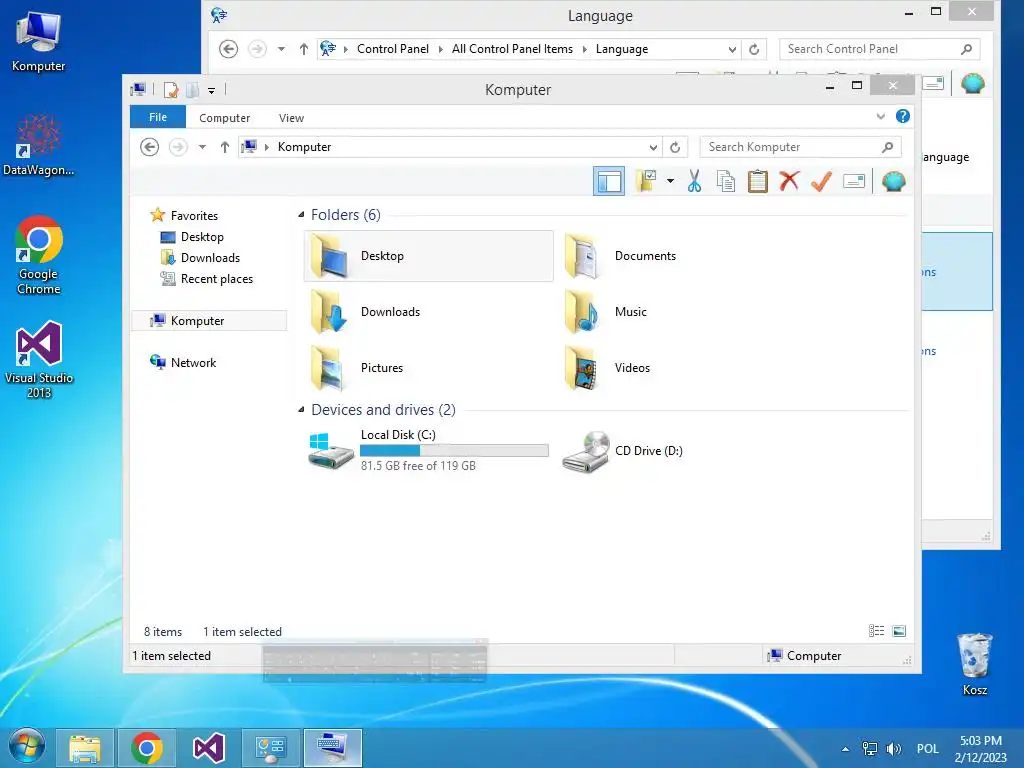The image size is (1024, 768).
Task: Select Favorites in the navigation pane
Action: coord(194,216)
